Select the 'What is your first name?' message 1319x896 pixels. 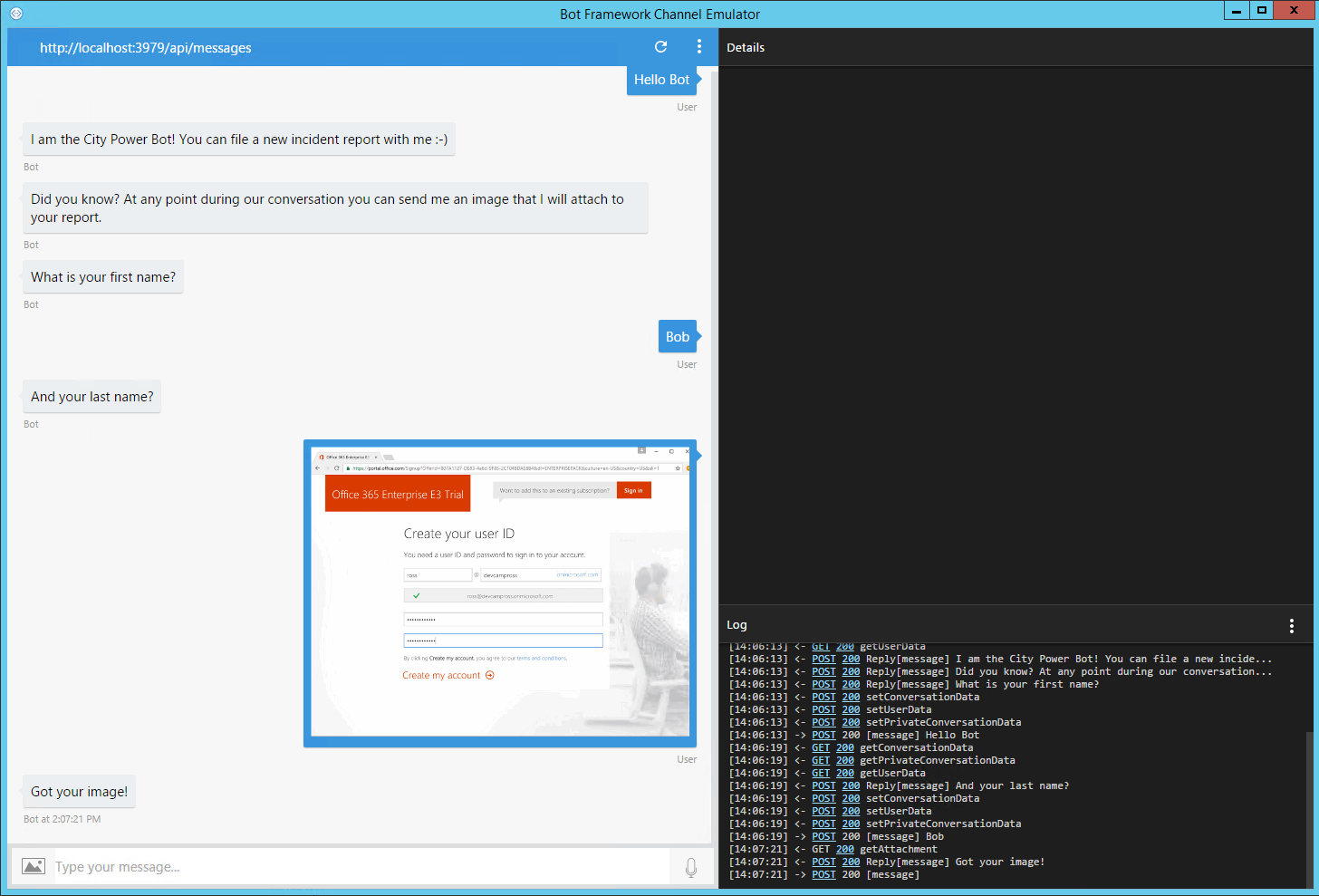[103, 277]
